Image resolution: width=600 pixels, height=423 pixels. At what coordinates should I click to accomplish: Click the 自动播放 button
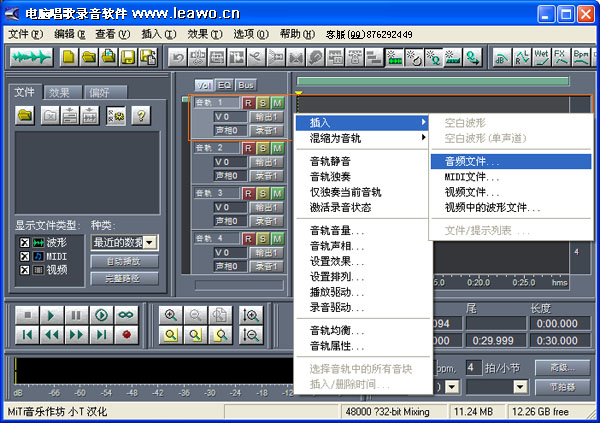click(x=124, y=261)
